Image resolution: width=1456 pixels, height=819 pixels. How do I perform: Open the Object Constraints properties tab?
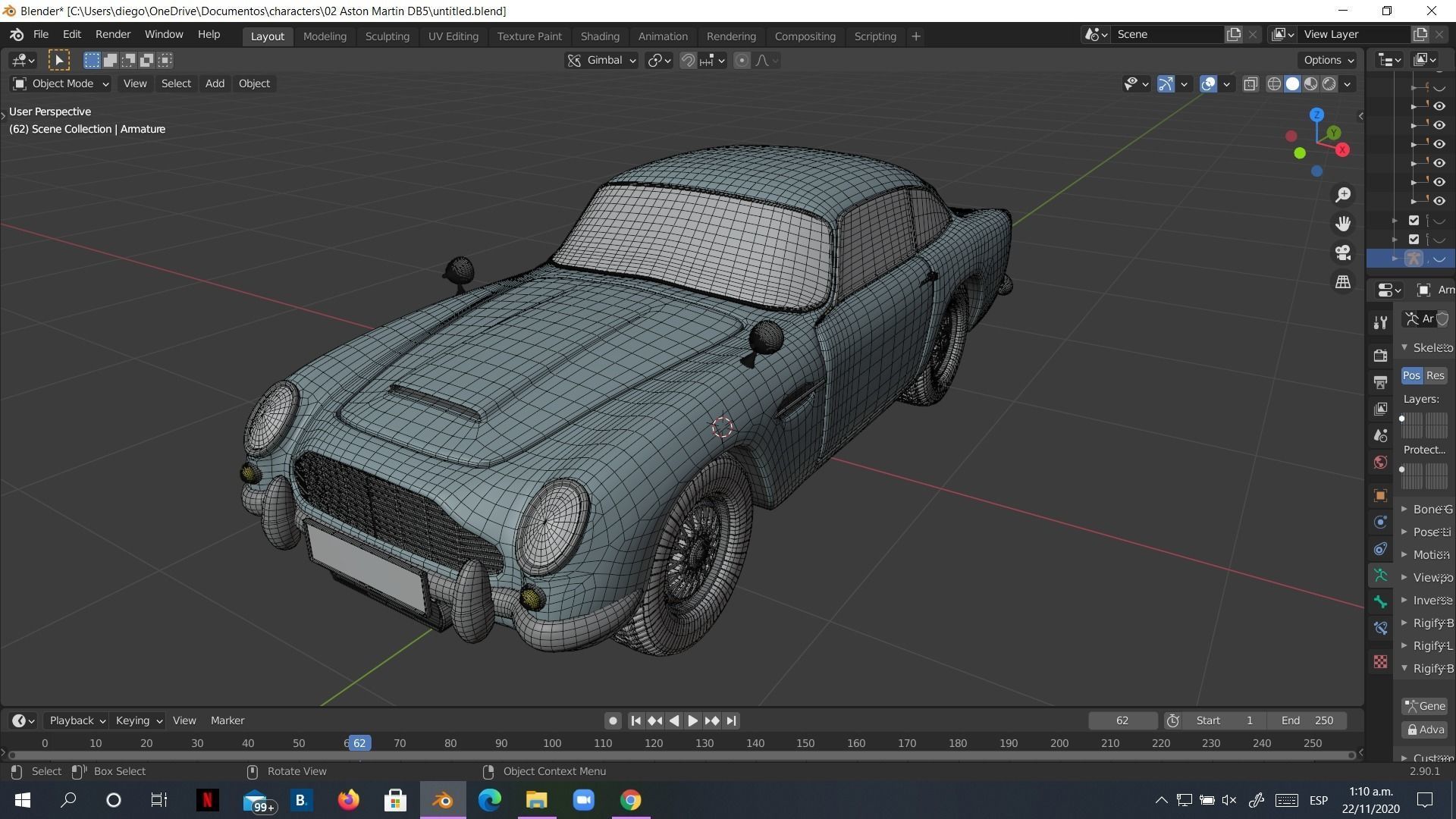click(x=1380, y=549)
